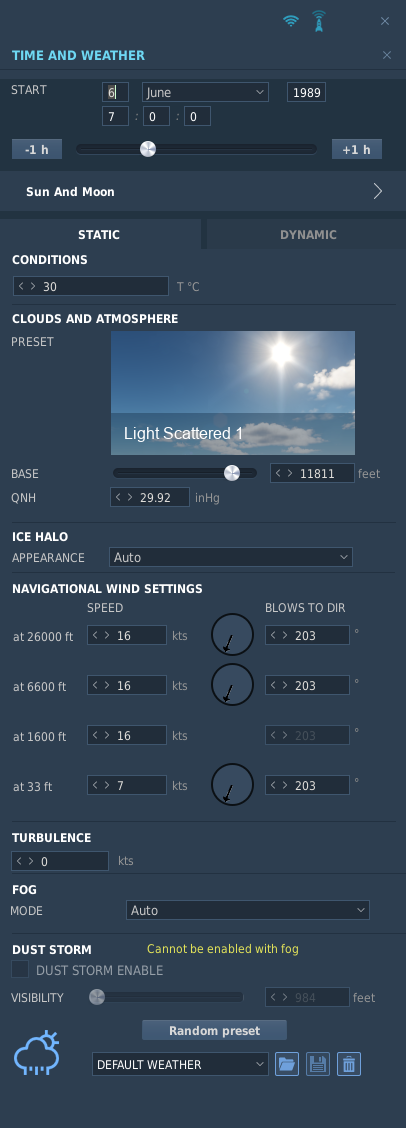Screen dimensions: 406x1128
Task: Open the month dropdown showing June
Action: (x=205, y=92)
